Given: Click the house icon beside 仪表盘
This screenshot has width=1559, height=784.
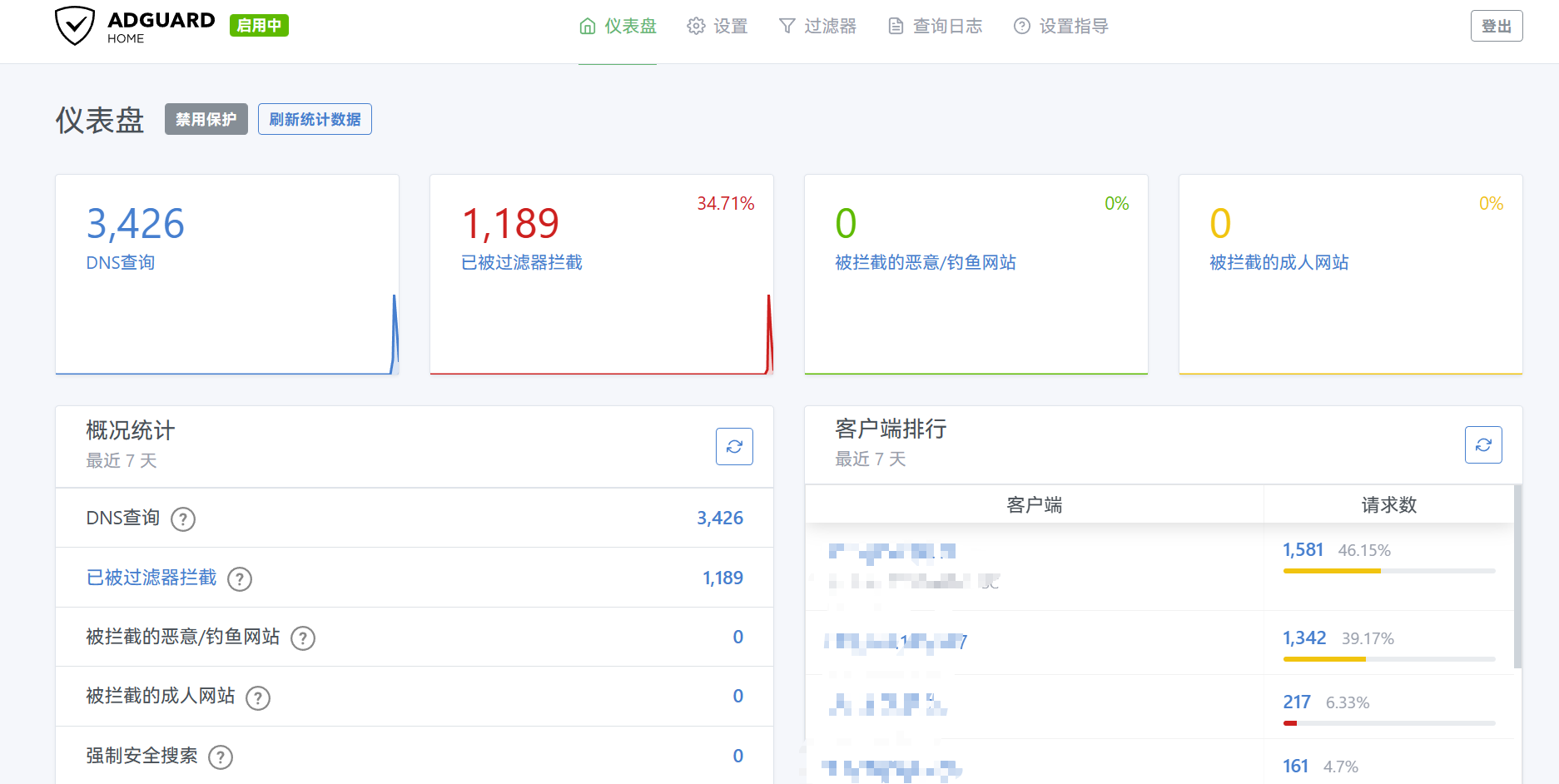Looking at the screenshot, I should (x=588, y=27).
